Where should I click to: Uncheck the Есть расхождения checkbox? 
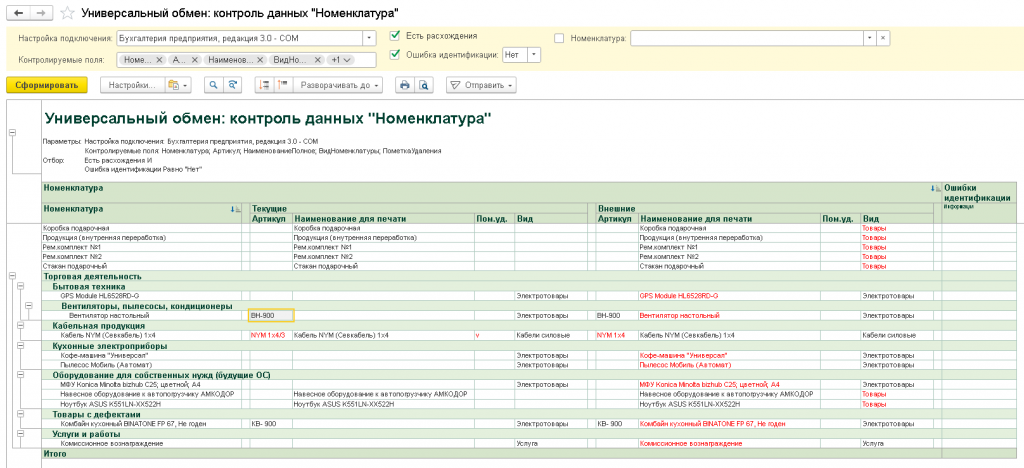394,36
